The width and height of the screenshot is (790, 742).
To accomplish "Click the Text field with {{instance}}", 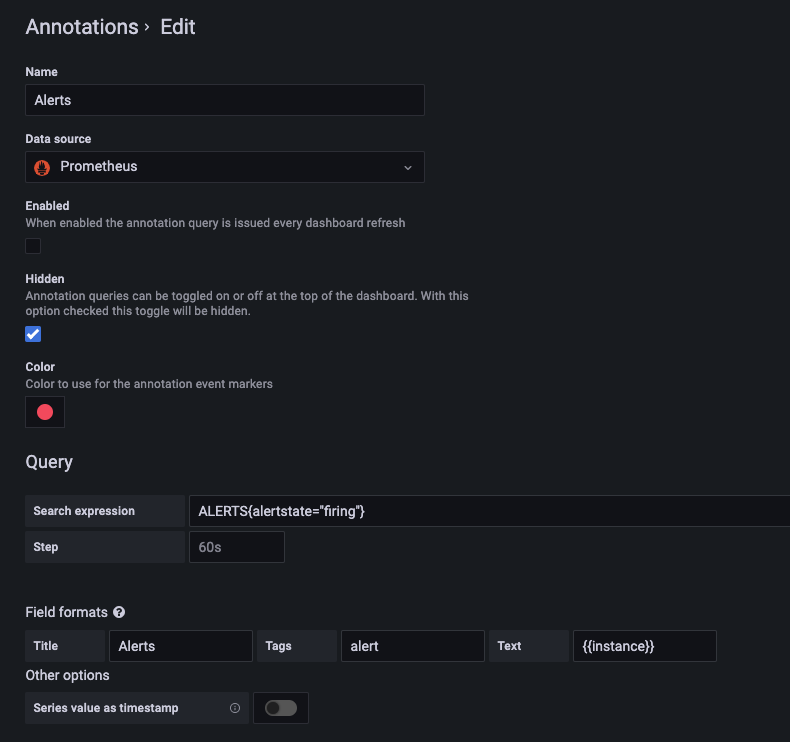I will pyautogui.click(x=644, y=646).
